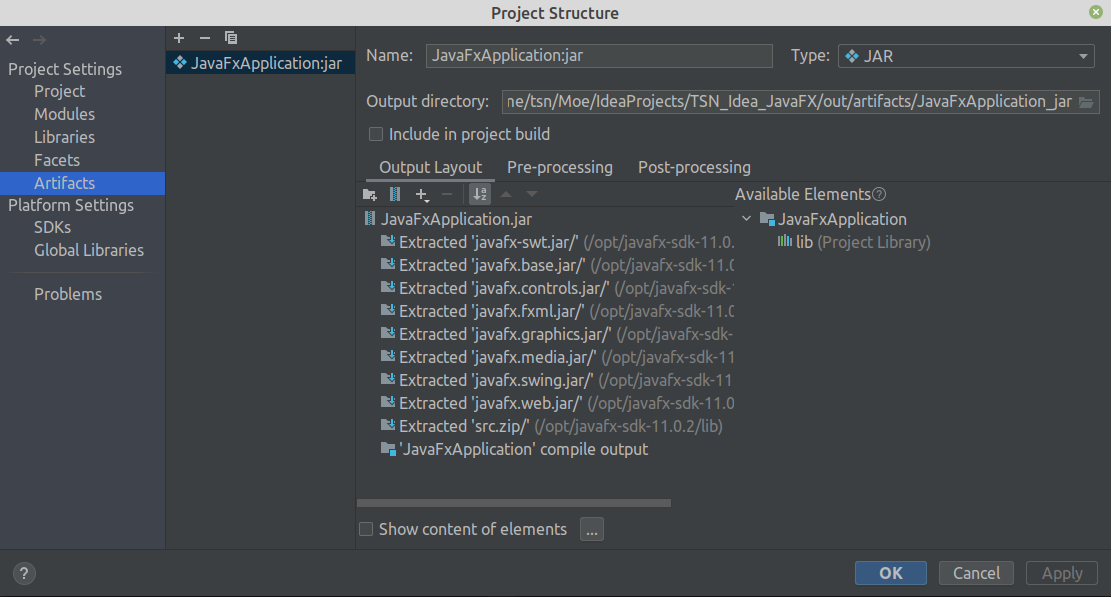Open Modules settings page
The height and width of the screenshot is (597, 1111).
[x=64, y=114]
